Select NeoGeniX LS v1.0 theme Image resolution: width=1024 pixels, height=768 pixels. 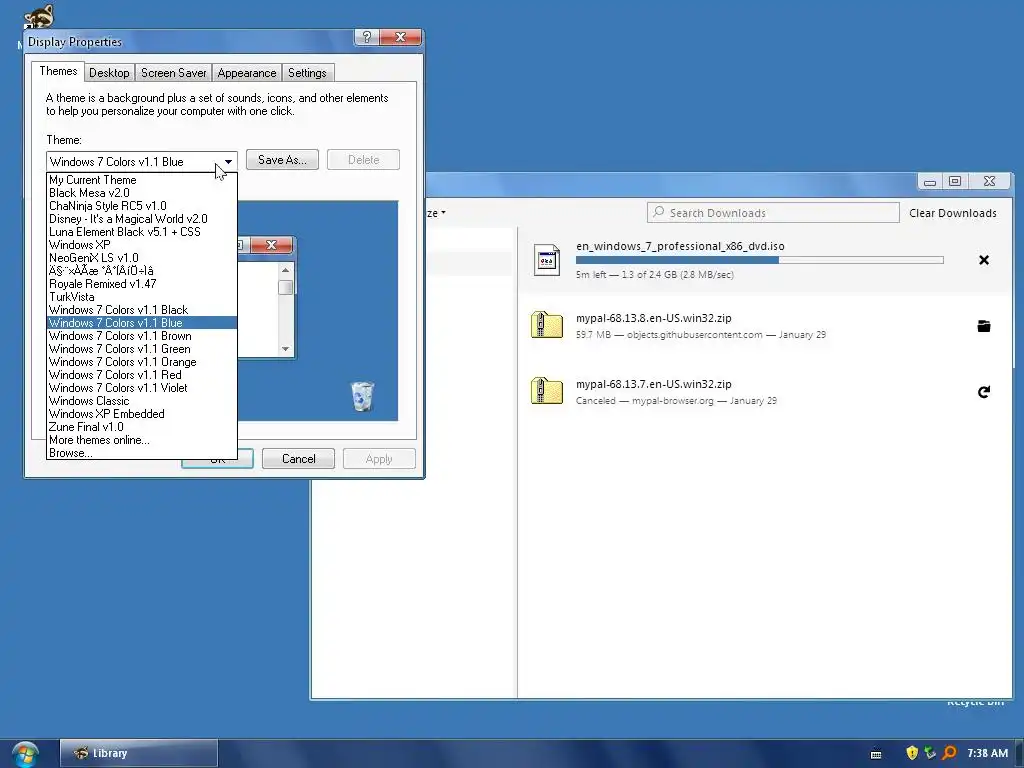pyautogui.click(x=142, y=258)
